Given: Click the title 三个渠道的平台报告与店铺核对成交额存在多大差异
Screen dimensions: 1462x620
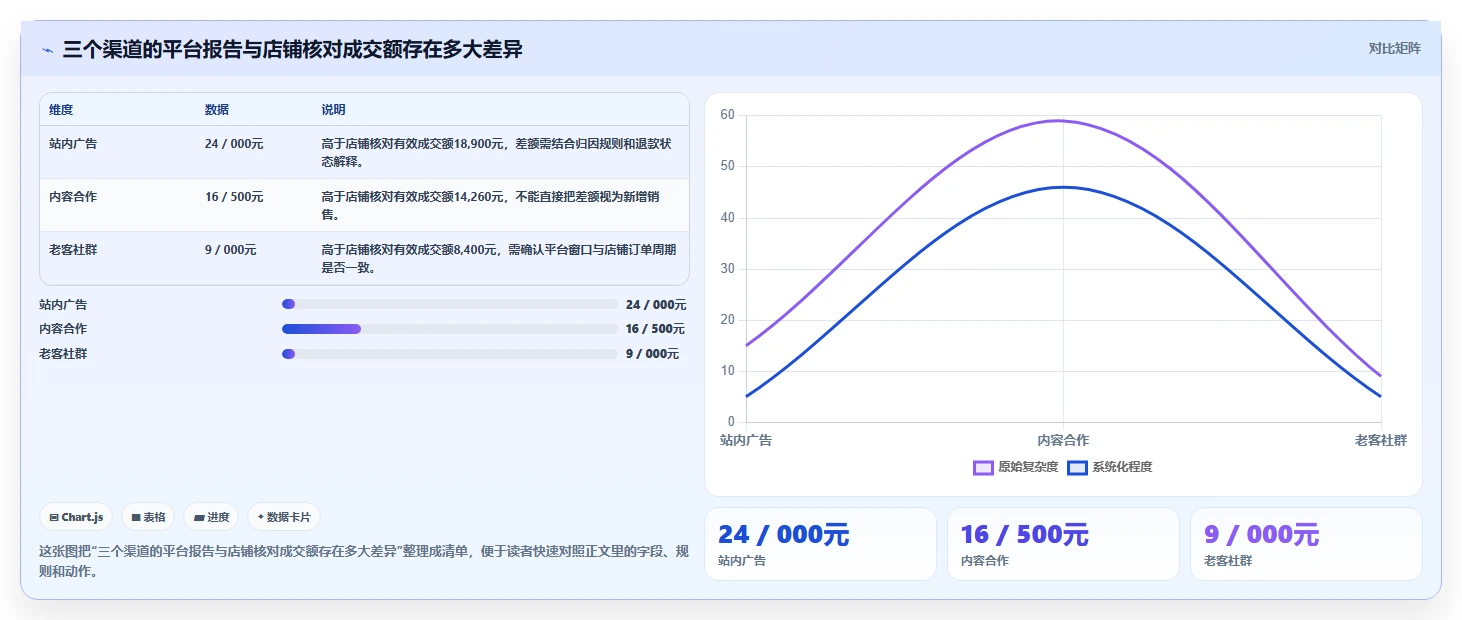Looking at the screenshot, I should pyautogui.click(x=292, y=49).
